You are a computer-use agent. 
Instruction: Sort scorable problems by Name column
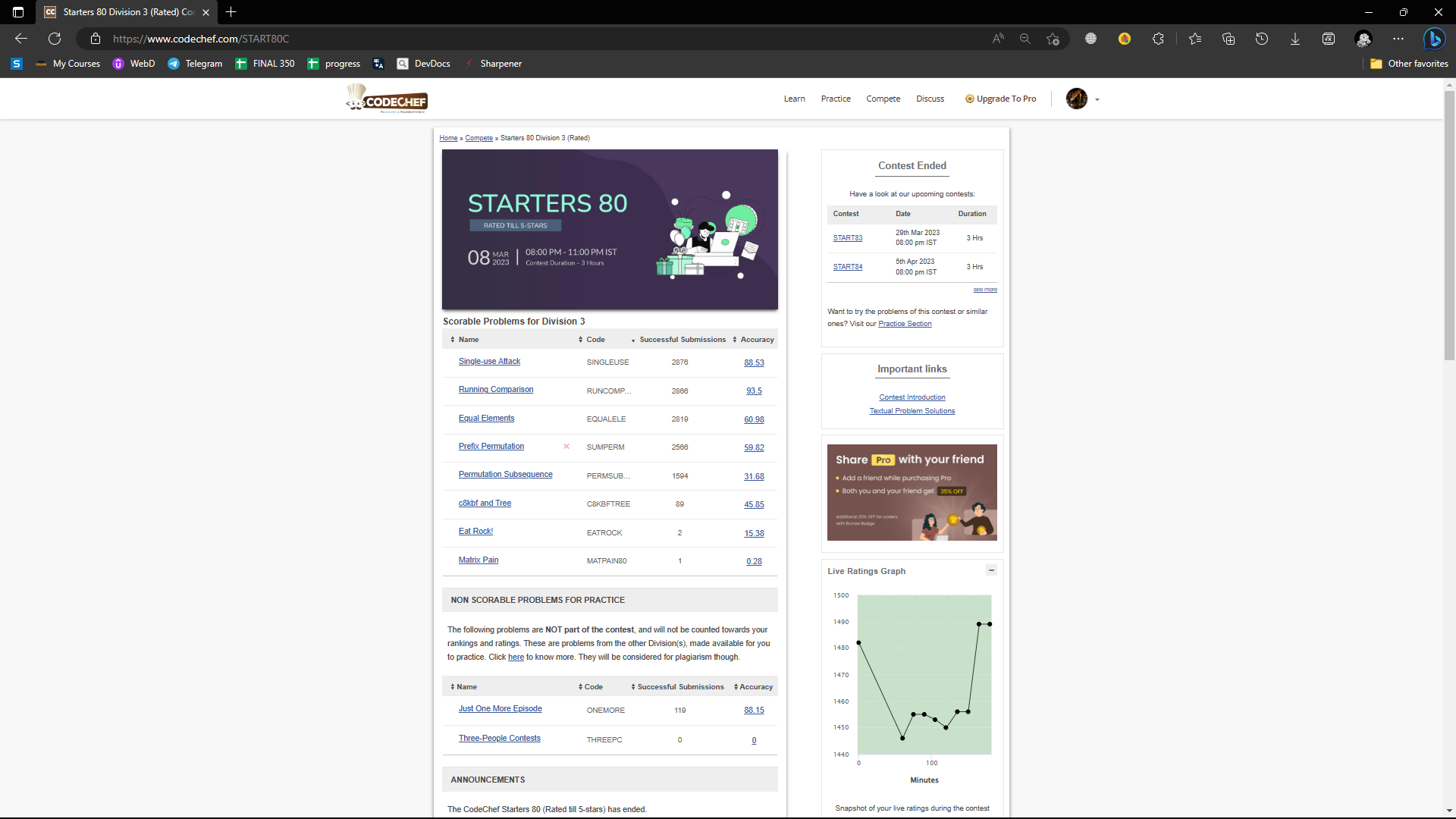click(468, 340)
